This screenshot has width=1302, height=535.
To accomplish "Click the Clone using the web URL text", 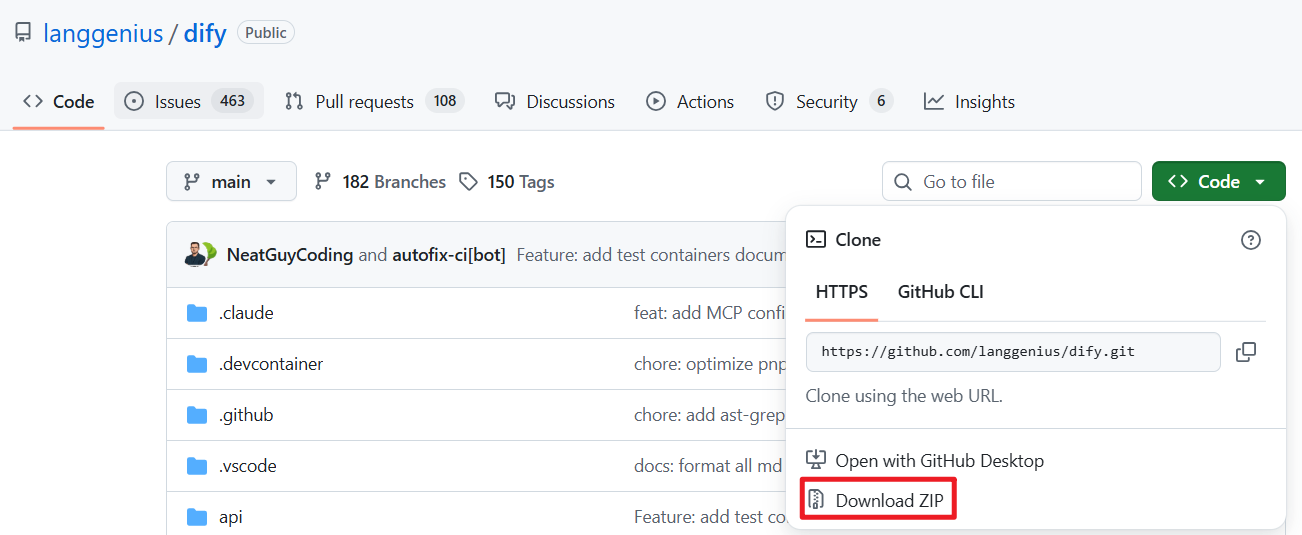I will pyautogui.click(x=904, y=396).
